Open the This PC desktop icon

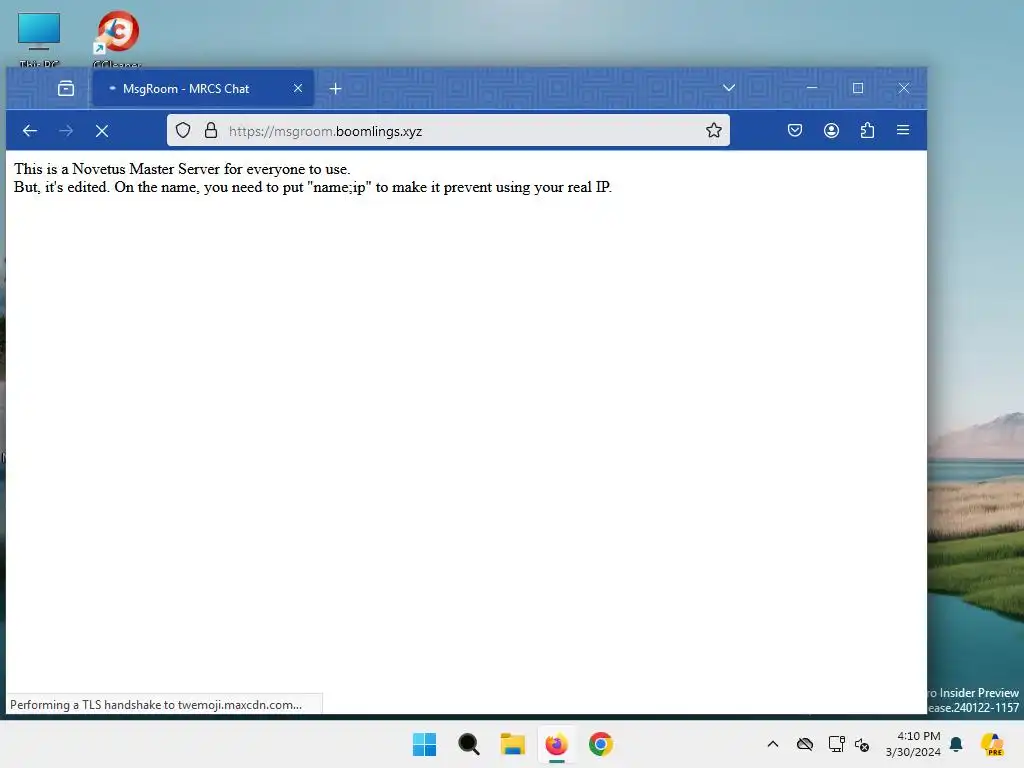click(x=39, y=39)
